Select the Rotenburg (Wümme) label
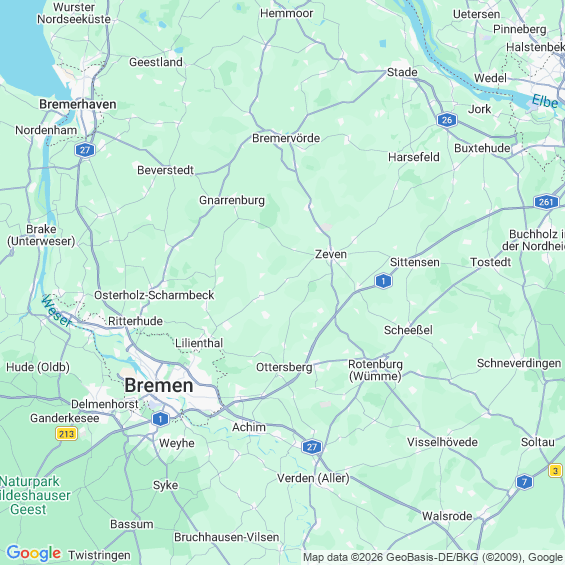This screenshot has width=565, height=565. [375, 370]
